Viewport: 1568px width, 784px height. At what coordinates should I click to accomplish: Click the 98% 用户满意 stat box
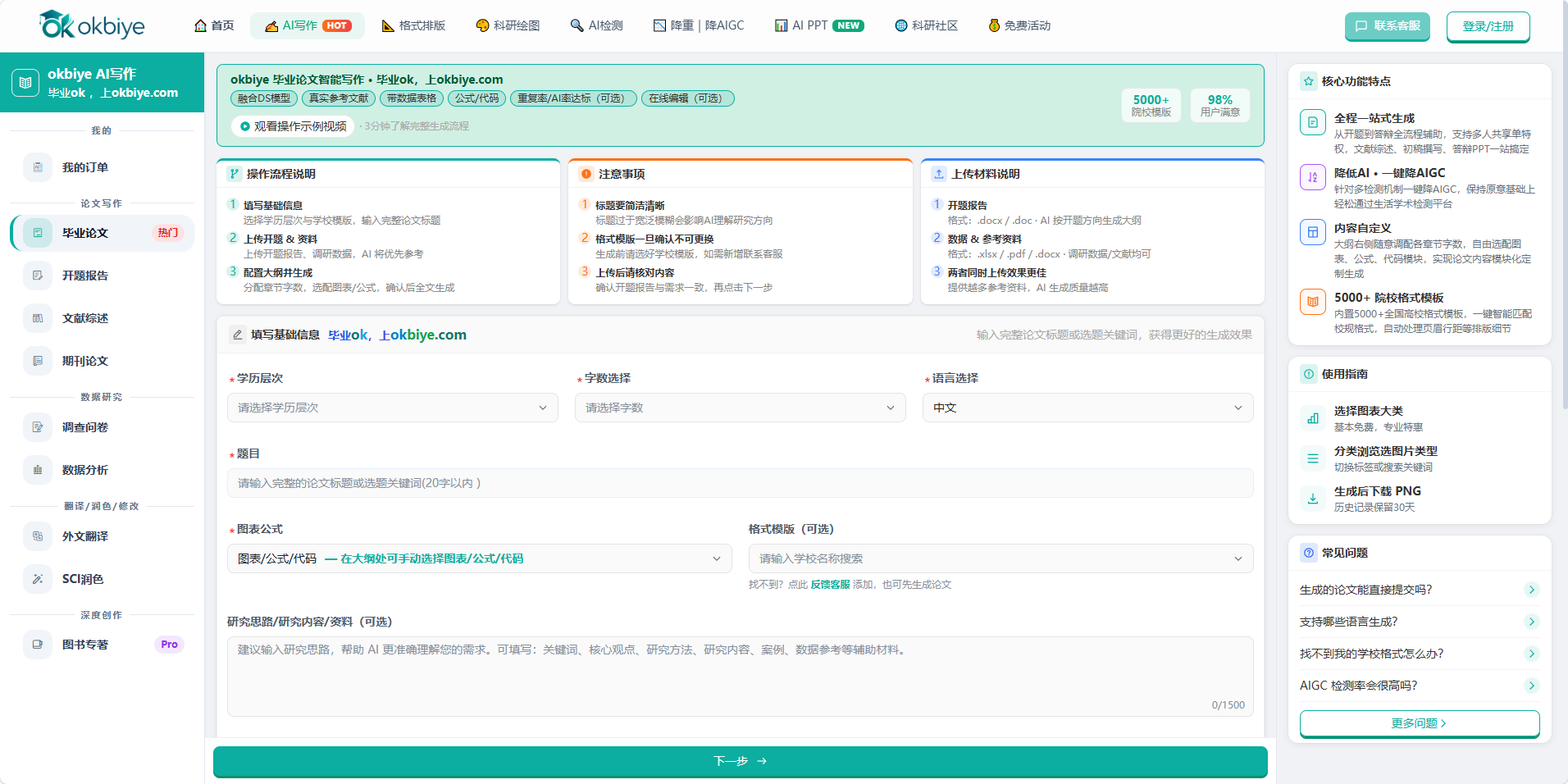coord(1220,105)
